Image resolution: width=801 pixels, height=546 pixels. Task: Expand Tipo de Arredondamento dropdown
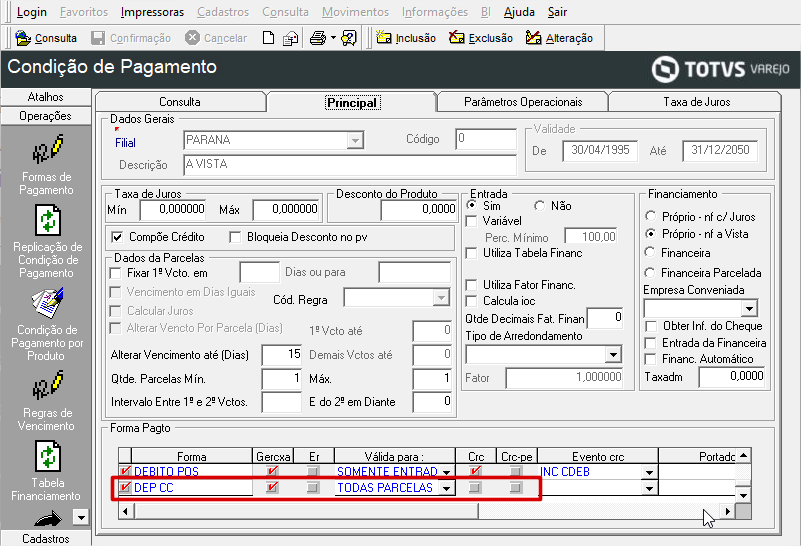pyautogui.click(x=612, y=354)
